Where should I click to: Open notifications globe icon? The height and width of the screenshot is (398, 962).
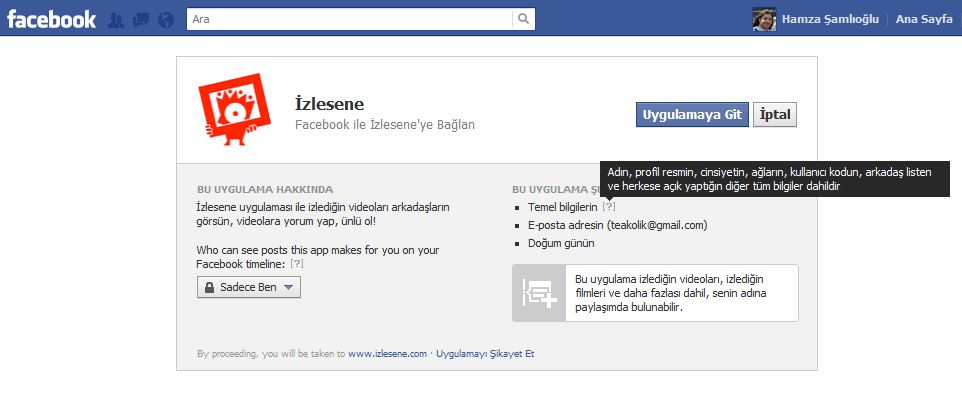click(x=166, y=20)
